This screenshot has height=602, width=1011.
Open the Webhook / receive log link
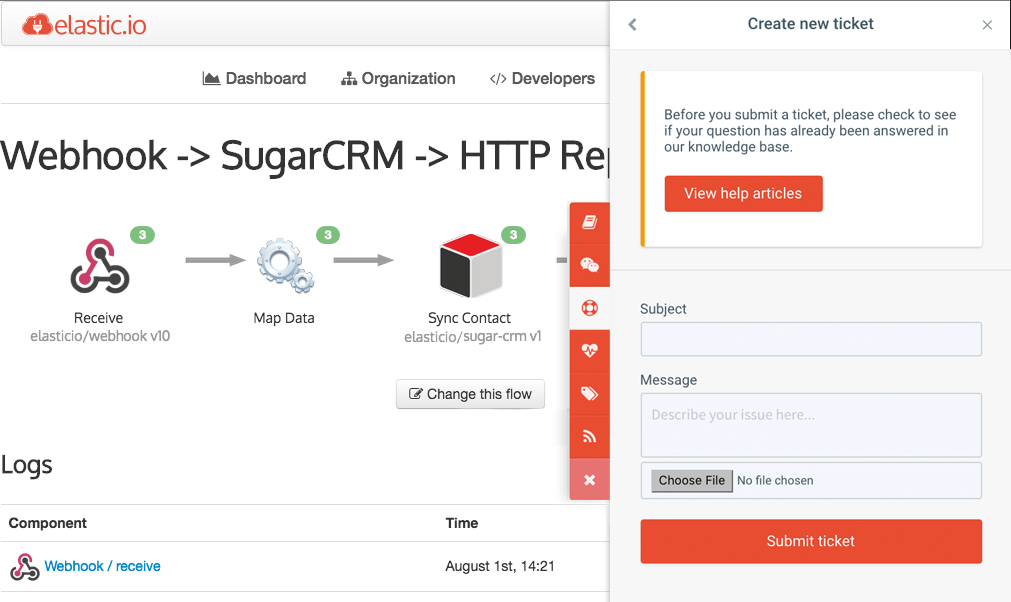point(103,566)
